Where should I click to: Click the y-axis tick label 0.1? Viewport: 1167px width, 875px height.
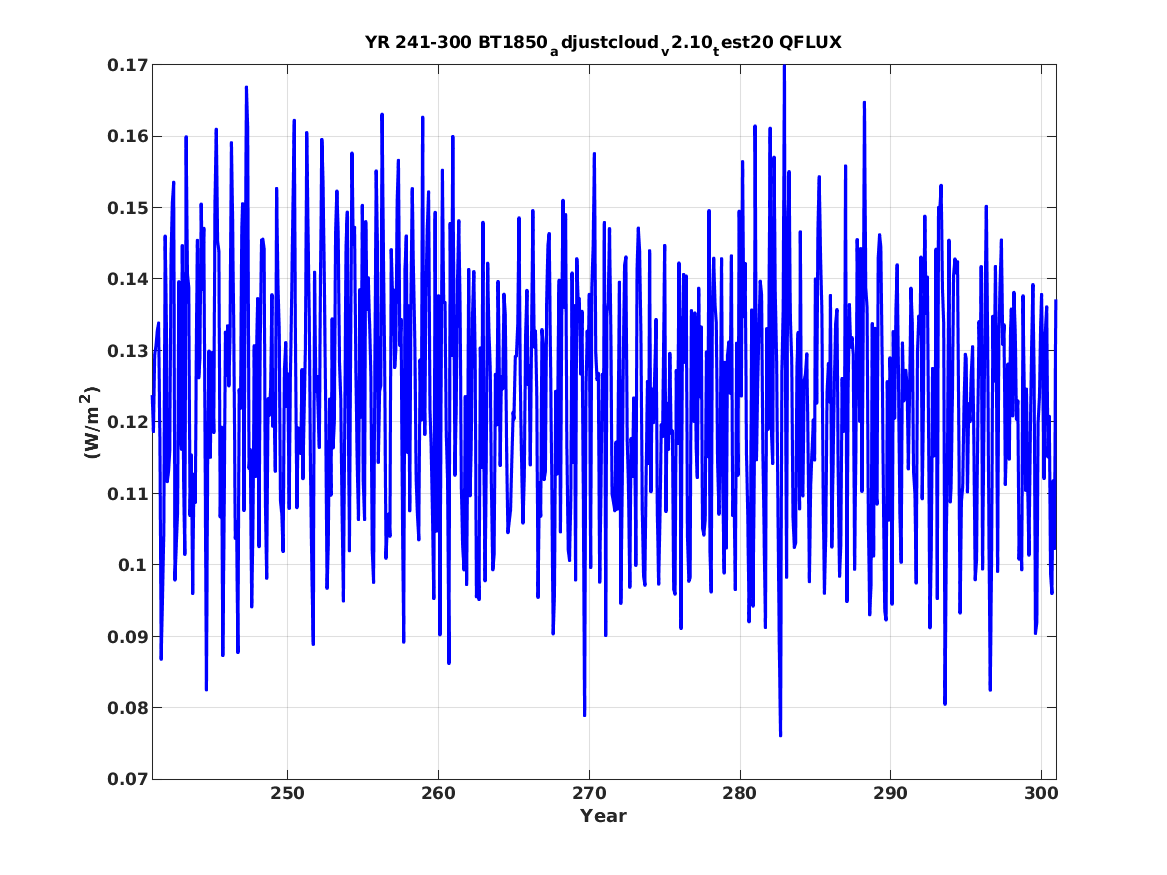coord(132,565)
